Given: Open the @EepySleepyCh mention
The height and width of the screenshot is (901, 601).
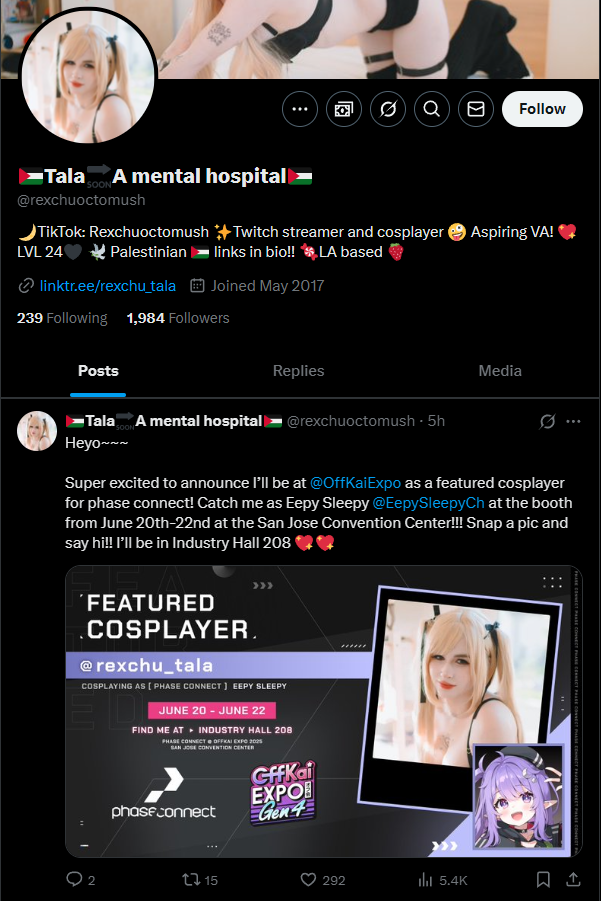Looking at the screenshot, I should click(429, 503).
